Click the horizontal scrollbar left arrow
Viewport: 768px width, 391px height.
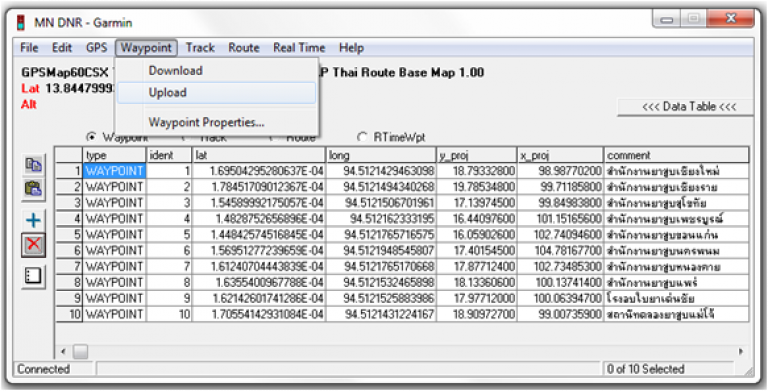pos(63,351)
